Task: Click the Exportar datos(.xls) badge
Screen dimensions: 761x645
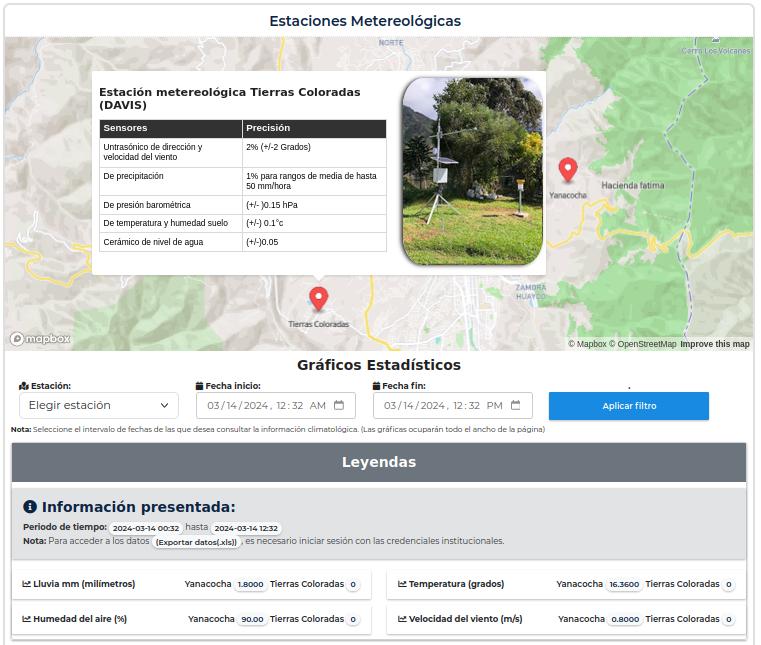Action: tap(196, 542)
